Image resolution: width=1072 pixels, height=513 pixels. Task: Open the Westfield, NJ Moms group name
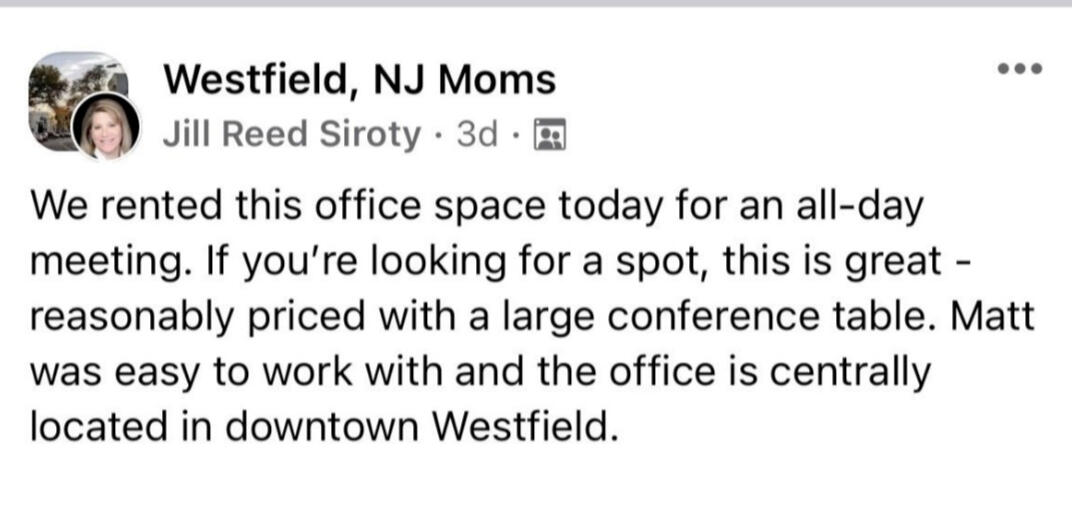(359, 80)
